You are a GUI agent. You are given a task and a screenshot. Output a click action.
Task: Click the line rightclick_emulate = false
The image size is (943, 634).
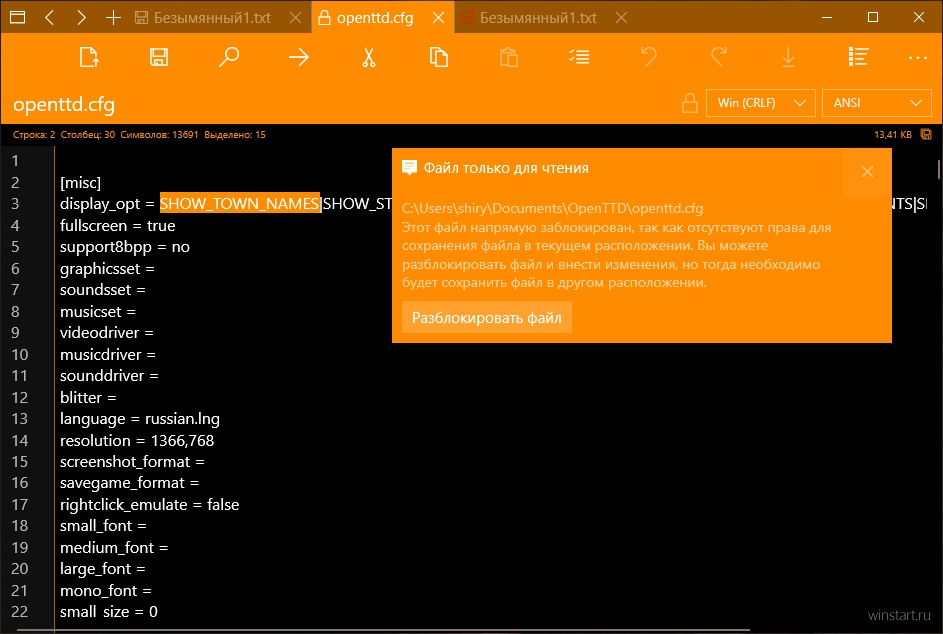pos(149,505)
